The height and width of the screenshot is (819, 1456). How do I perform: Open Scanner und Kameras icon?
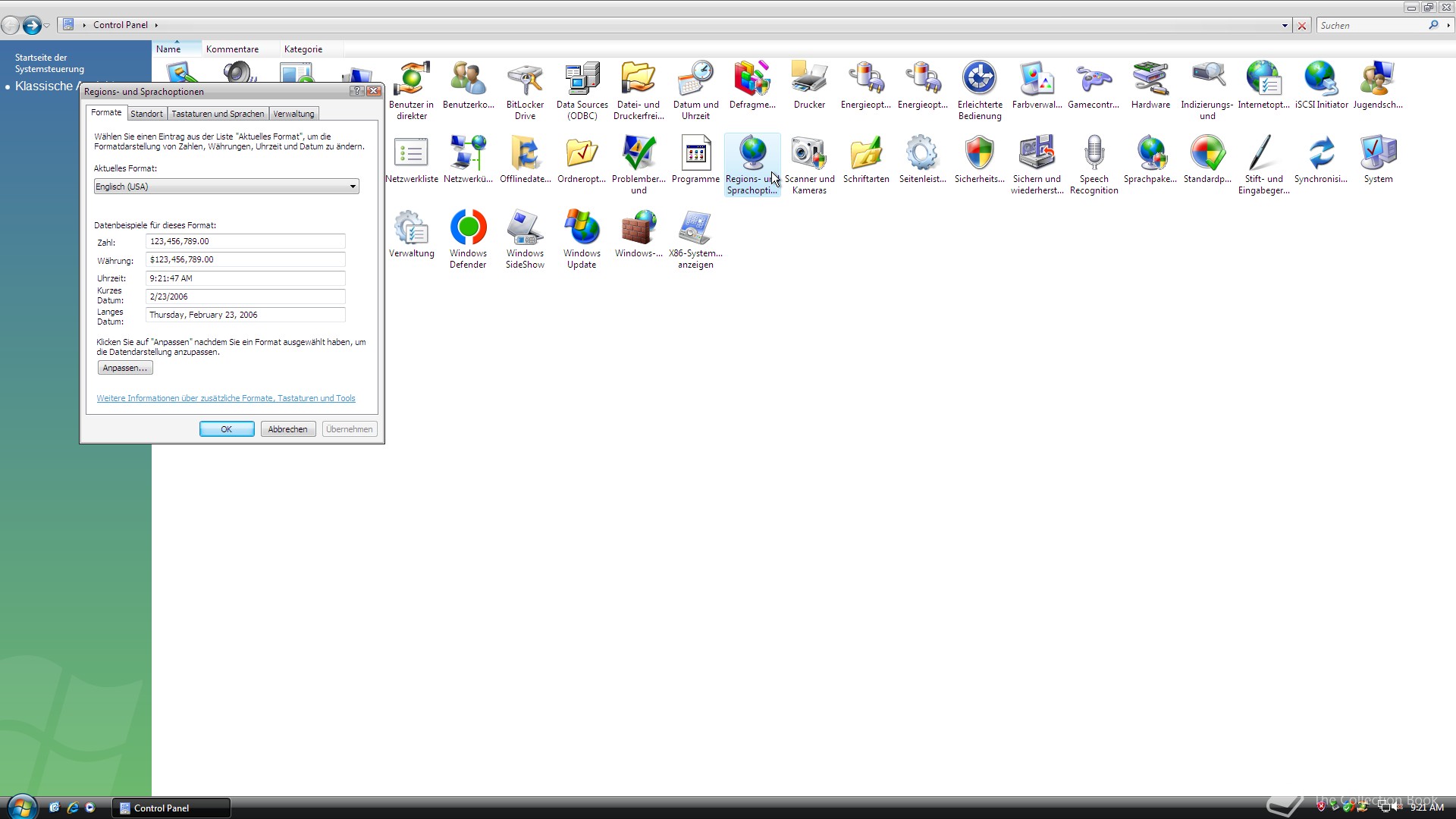tap(809, 165)
